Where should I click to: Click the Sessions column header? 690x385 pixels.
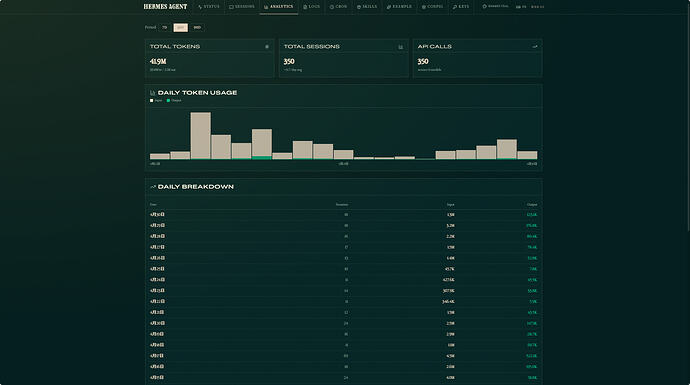(342, 205)
